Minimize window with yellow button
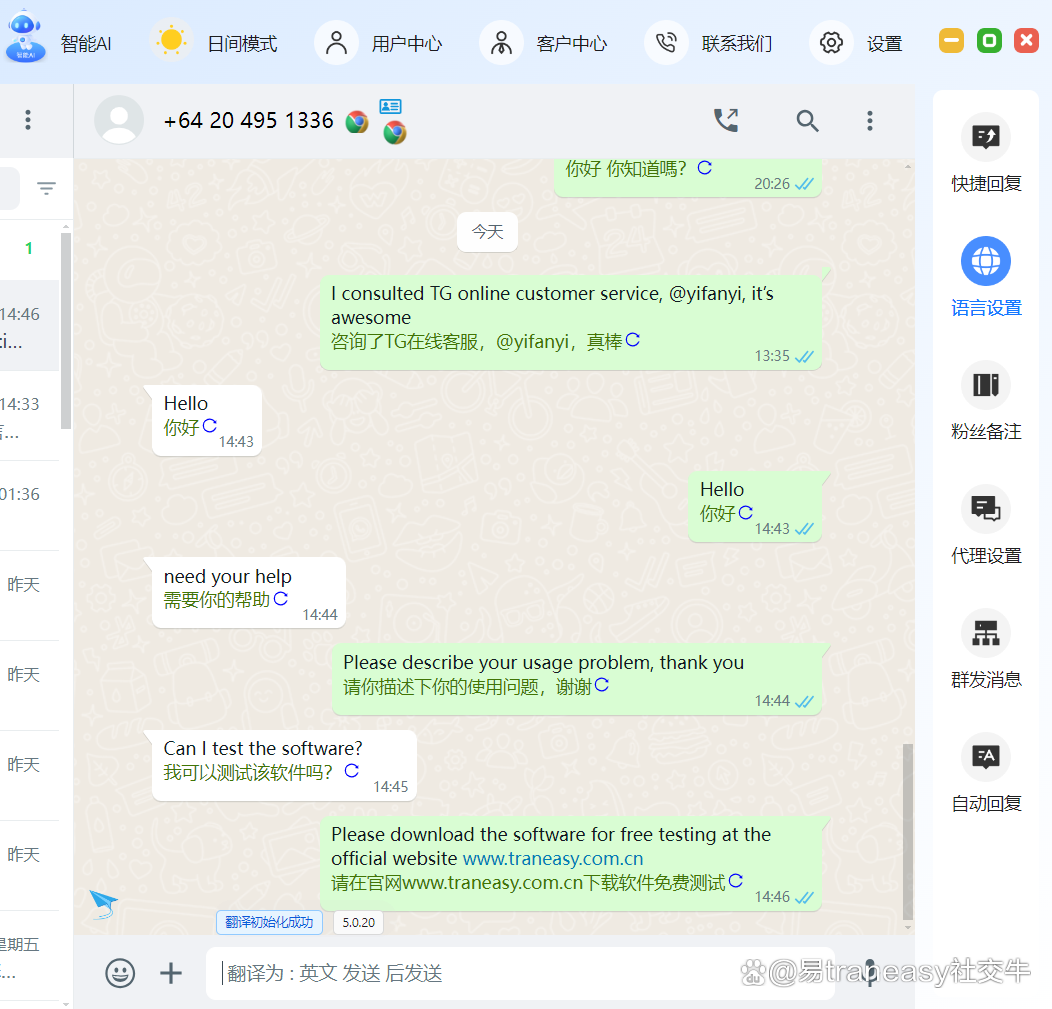1052x1009 pixels. coord(951,41)
